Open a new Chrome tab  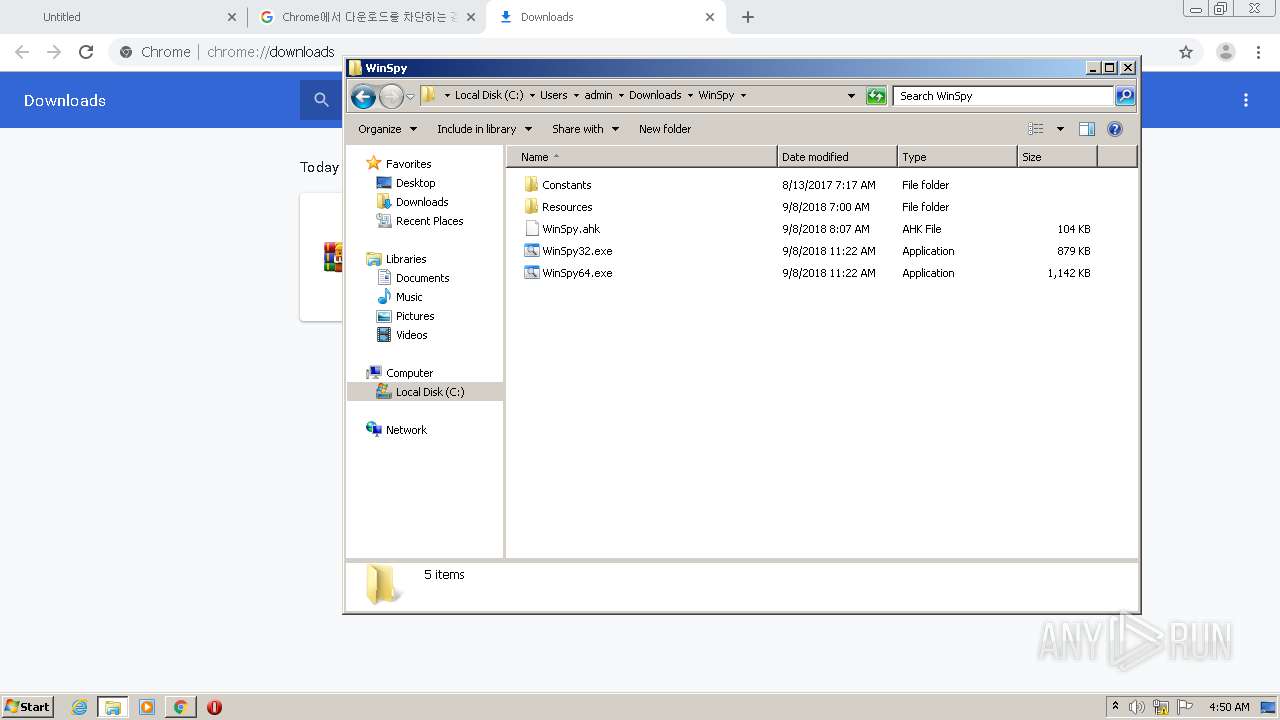(x=748, y=17)
